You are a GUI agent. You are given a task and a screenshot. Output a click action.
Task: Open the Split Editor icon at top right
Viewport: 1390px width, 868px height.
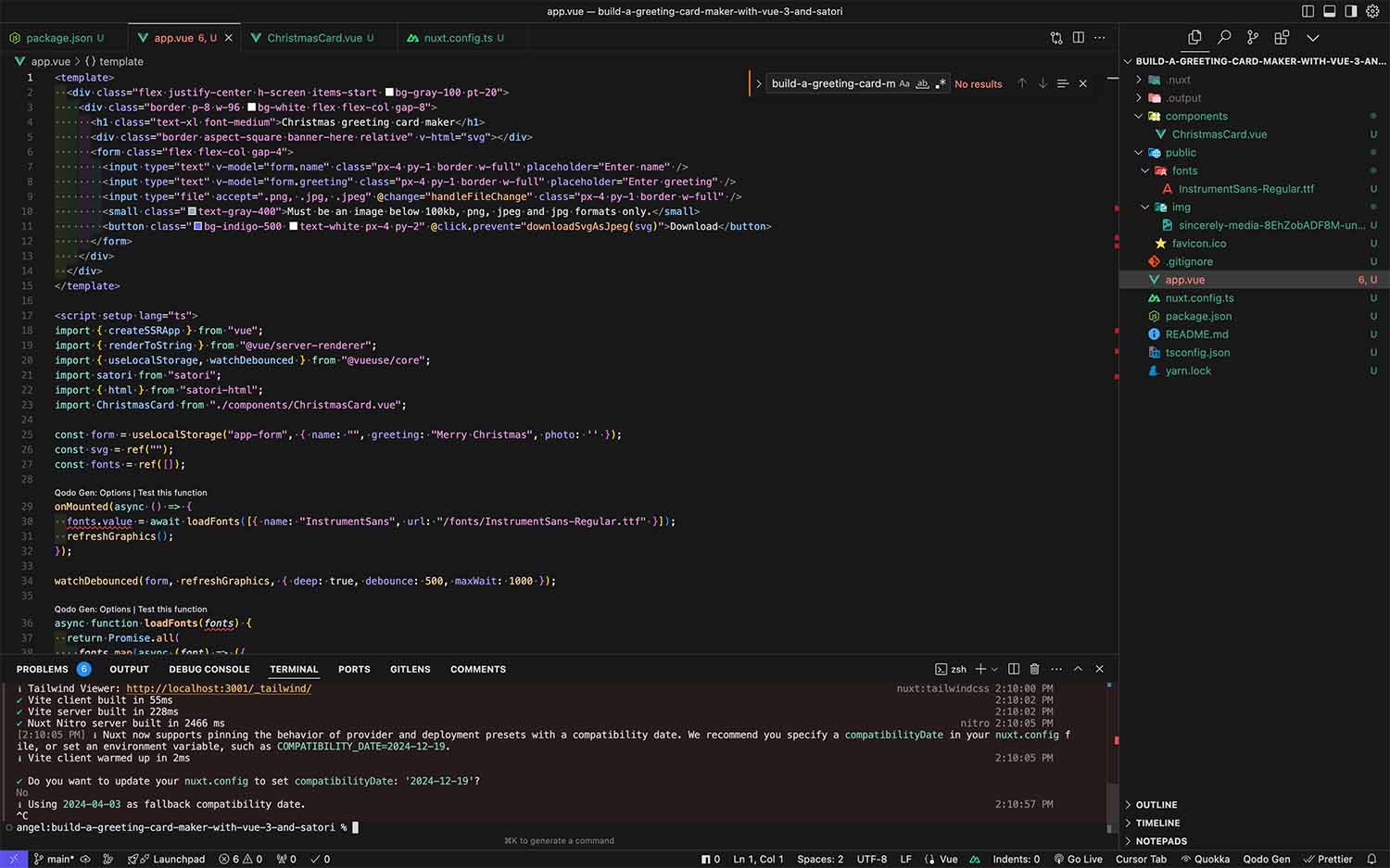click(1078, 37)
